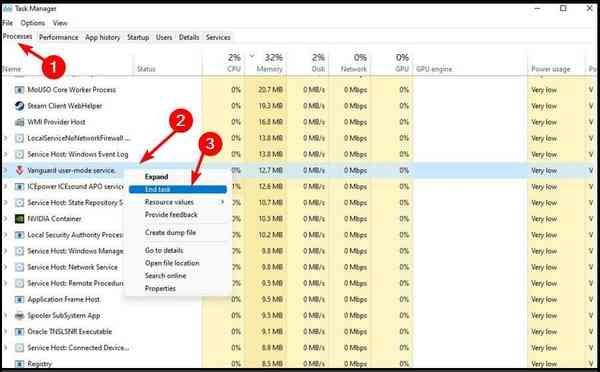Image resolution: width=600 pixels, height=372 pixels.
Task: Open the Startup tab
Action: click(x=138, y=37)
